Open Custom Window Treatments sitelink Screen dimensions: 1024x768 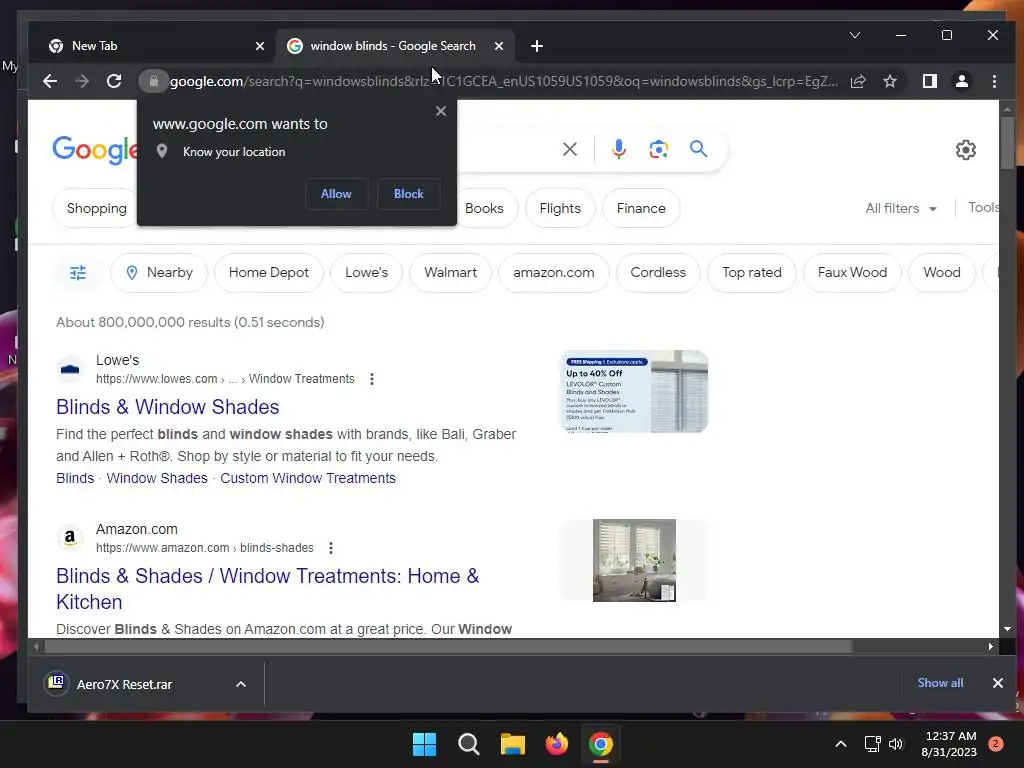(308, 478)
